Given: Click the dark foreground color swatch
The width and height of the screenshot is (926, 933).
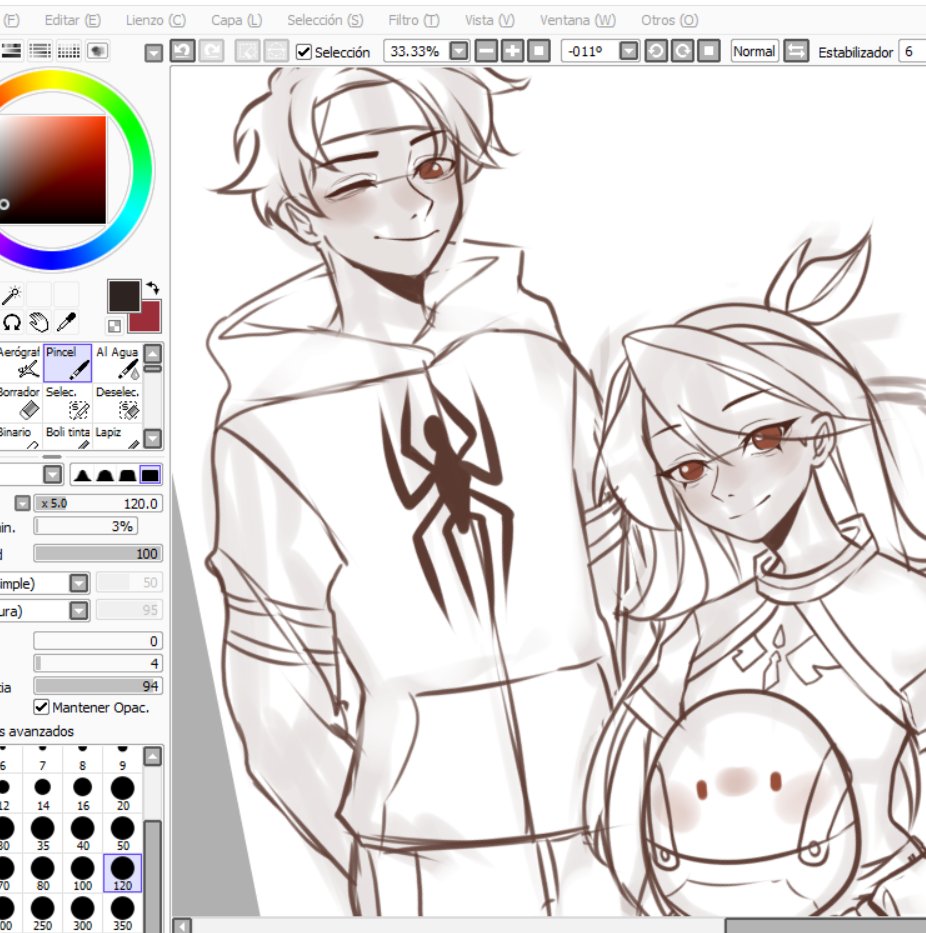Looking at the screenshot, I should pos(124,296).
